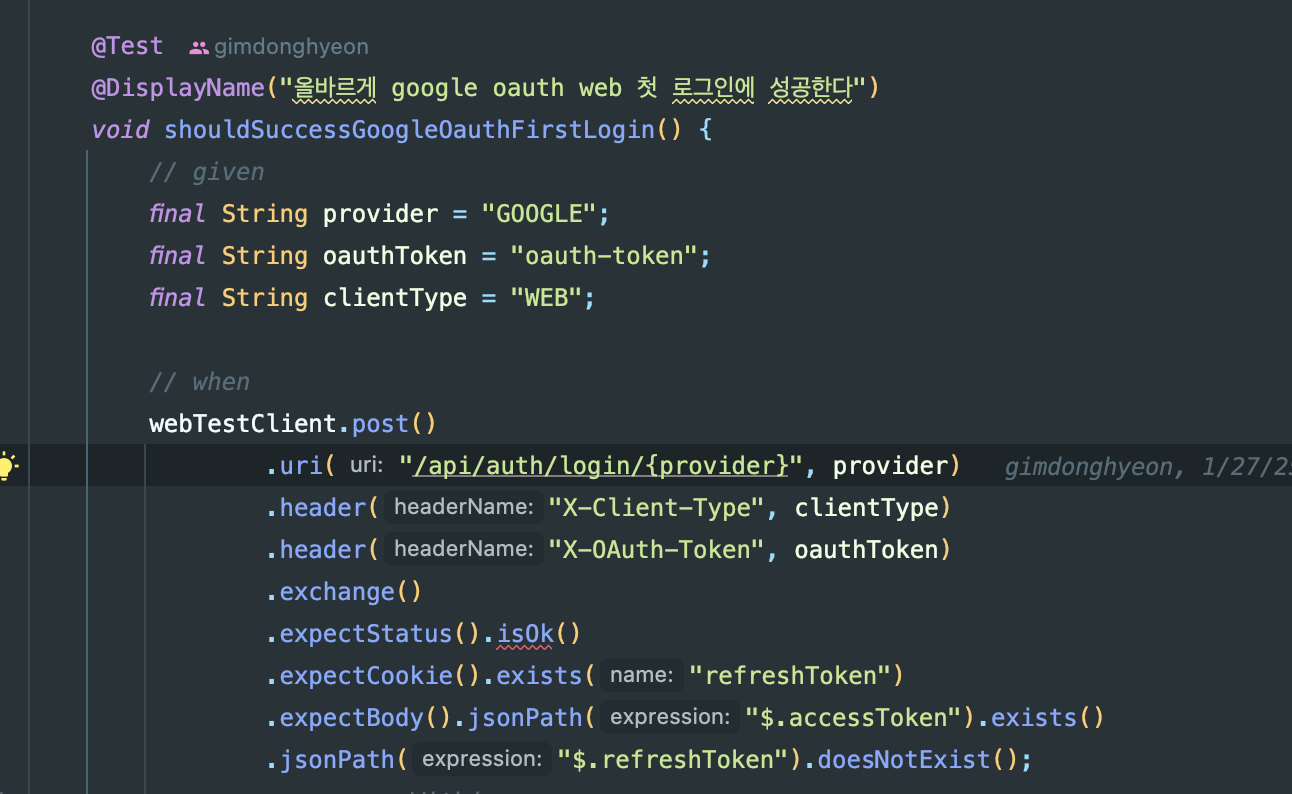
Task: Click variable name clientType in declaration
Action: point(394,298)
